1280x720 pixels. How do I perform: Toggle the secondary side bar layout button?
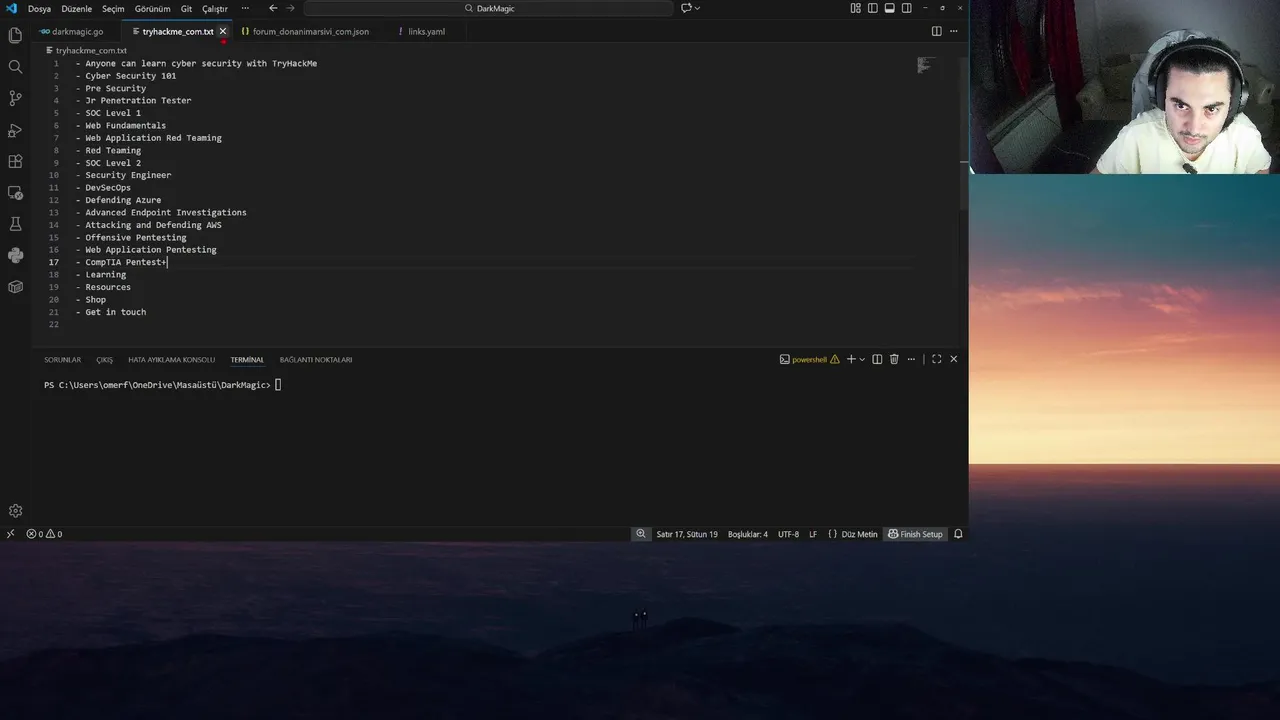906,8
